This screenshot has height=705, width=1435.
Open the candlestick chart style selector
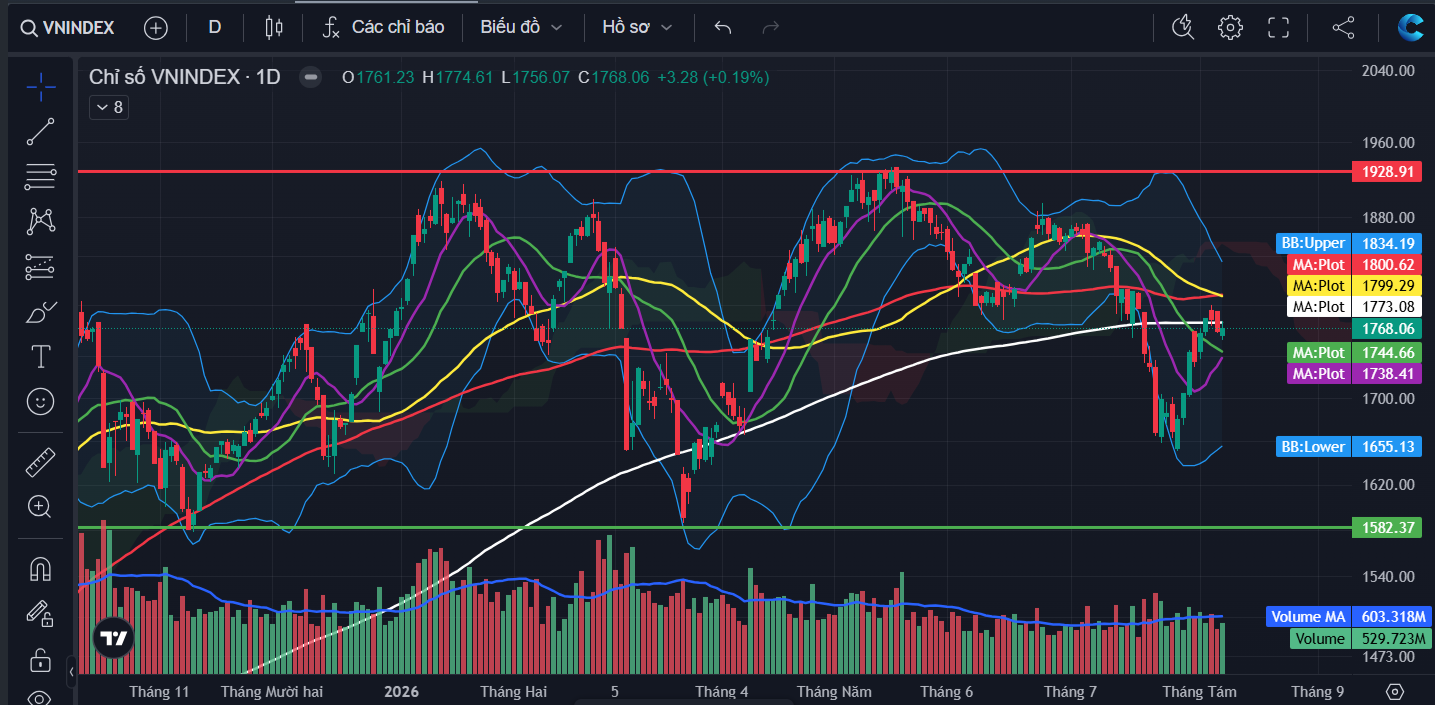coord(274,27)
